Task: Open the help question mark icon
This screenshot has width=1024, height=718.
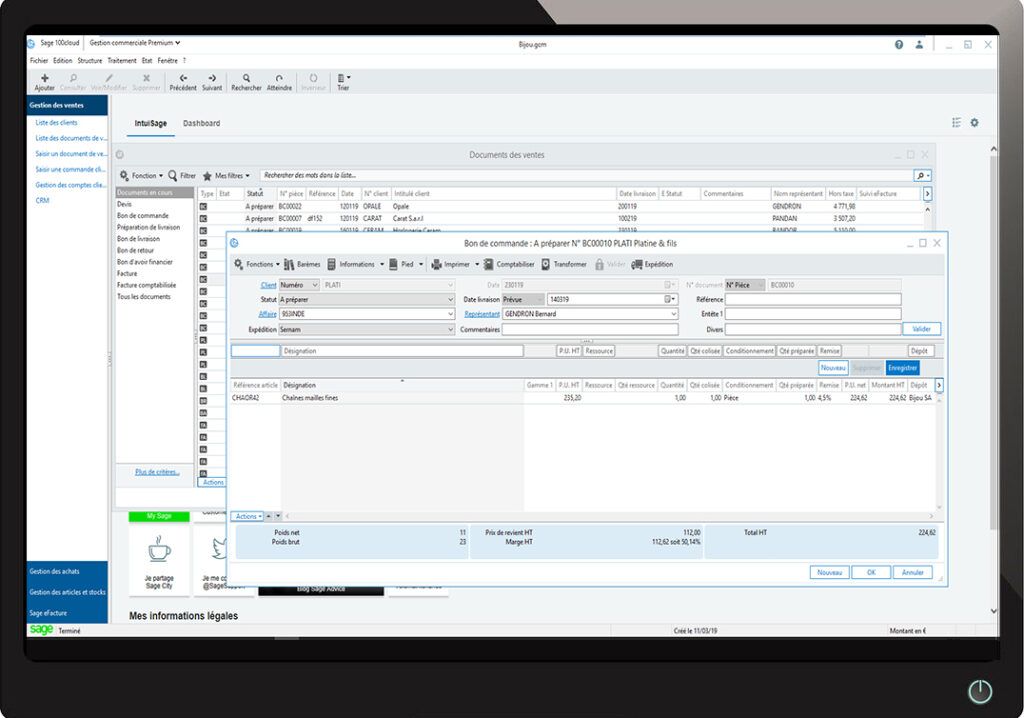Action: point(898,44)
